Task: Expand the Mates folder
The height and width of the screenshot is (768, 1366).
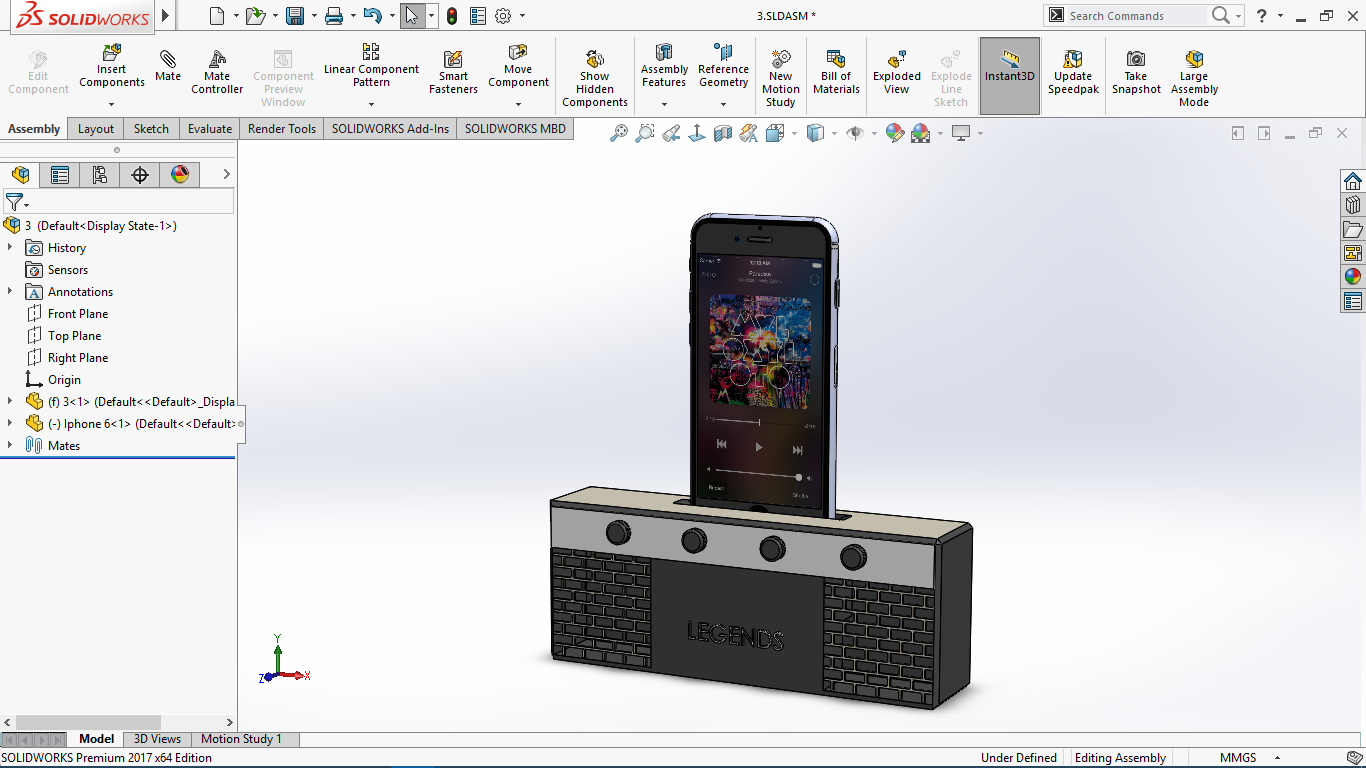Action: [x=10, y=445]
